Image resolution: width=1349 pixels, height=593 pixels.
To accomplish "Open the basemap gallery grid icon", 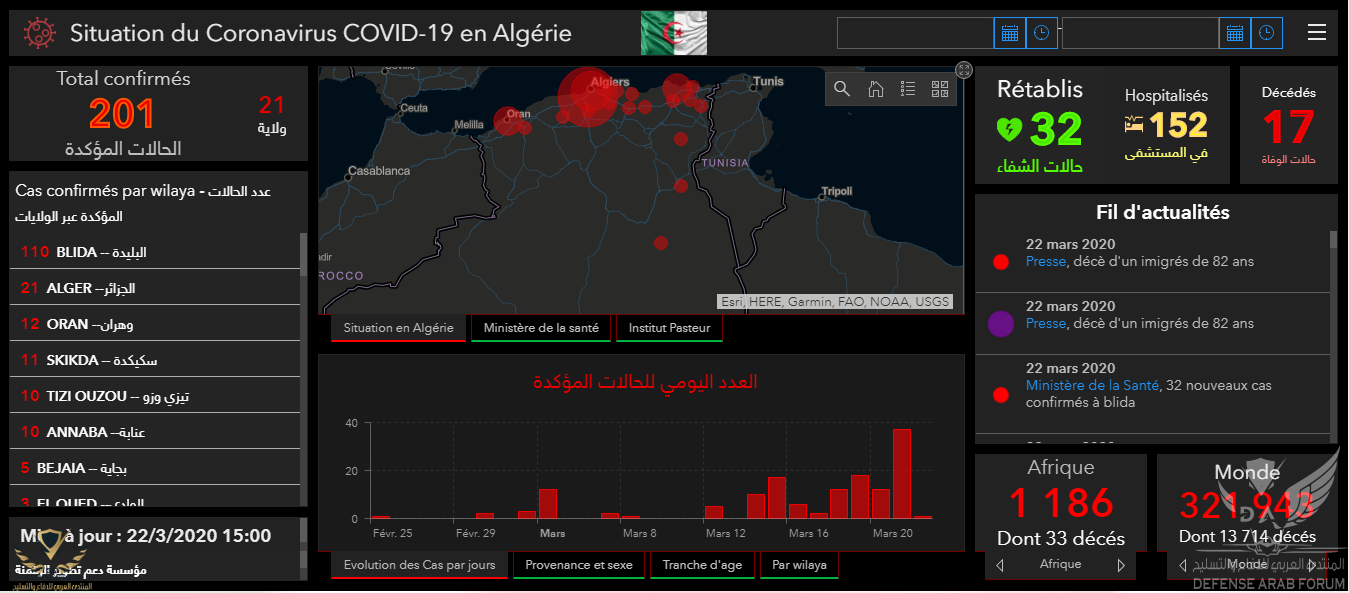I will tap(940, 89).
